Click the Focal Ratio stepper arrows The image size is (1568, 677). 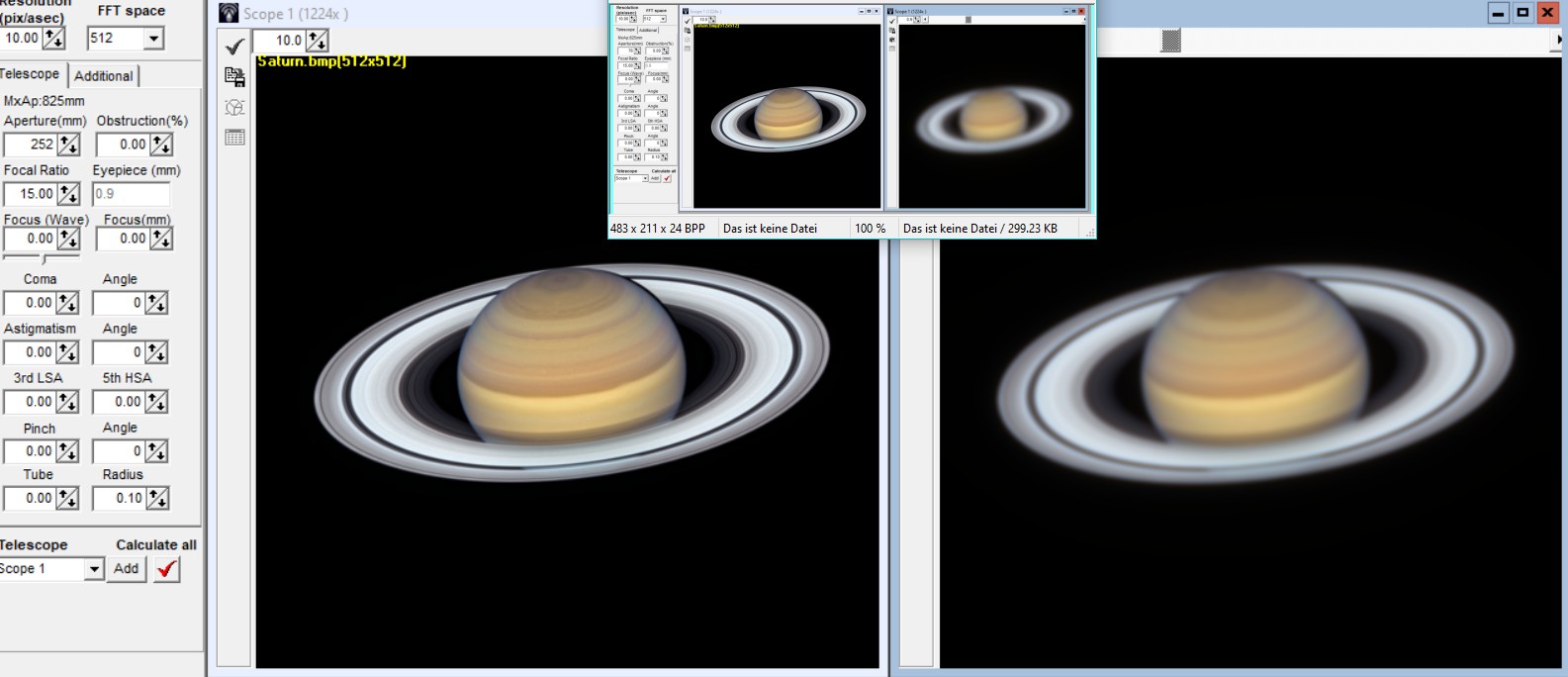tap(68, 194)
